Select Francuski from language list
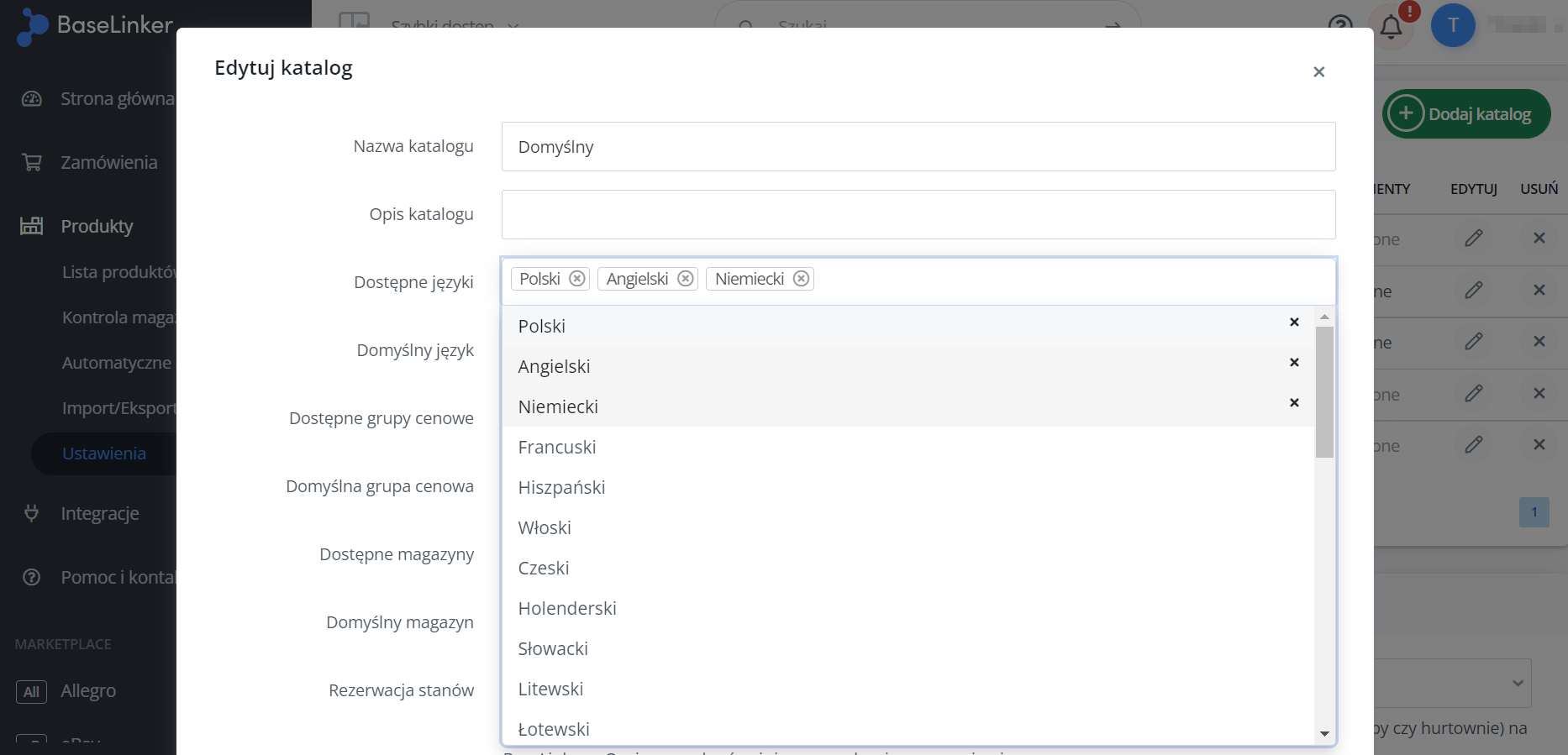1568x755 pixels. pos(908,447)
